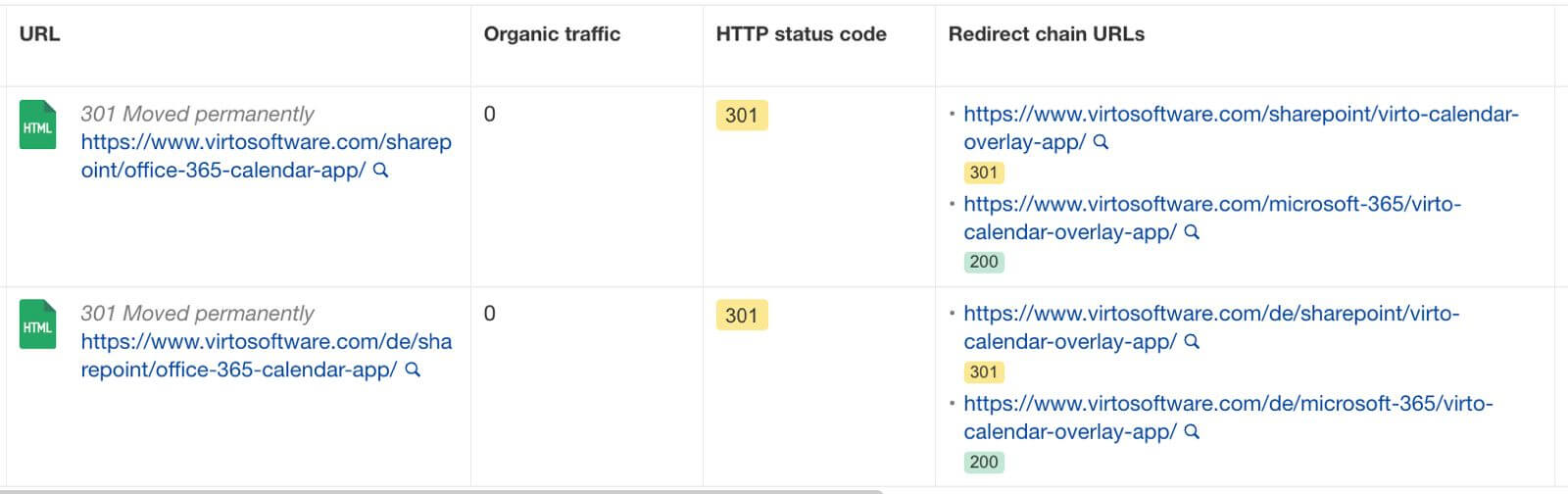Click magnifier beside de/microsoft-365/virto-calendar-overlay-app link
Screen dimensions: 1568x494
[x=1192, y=432]
